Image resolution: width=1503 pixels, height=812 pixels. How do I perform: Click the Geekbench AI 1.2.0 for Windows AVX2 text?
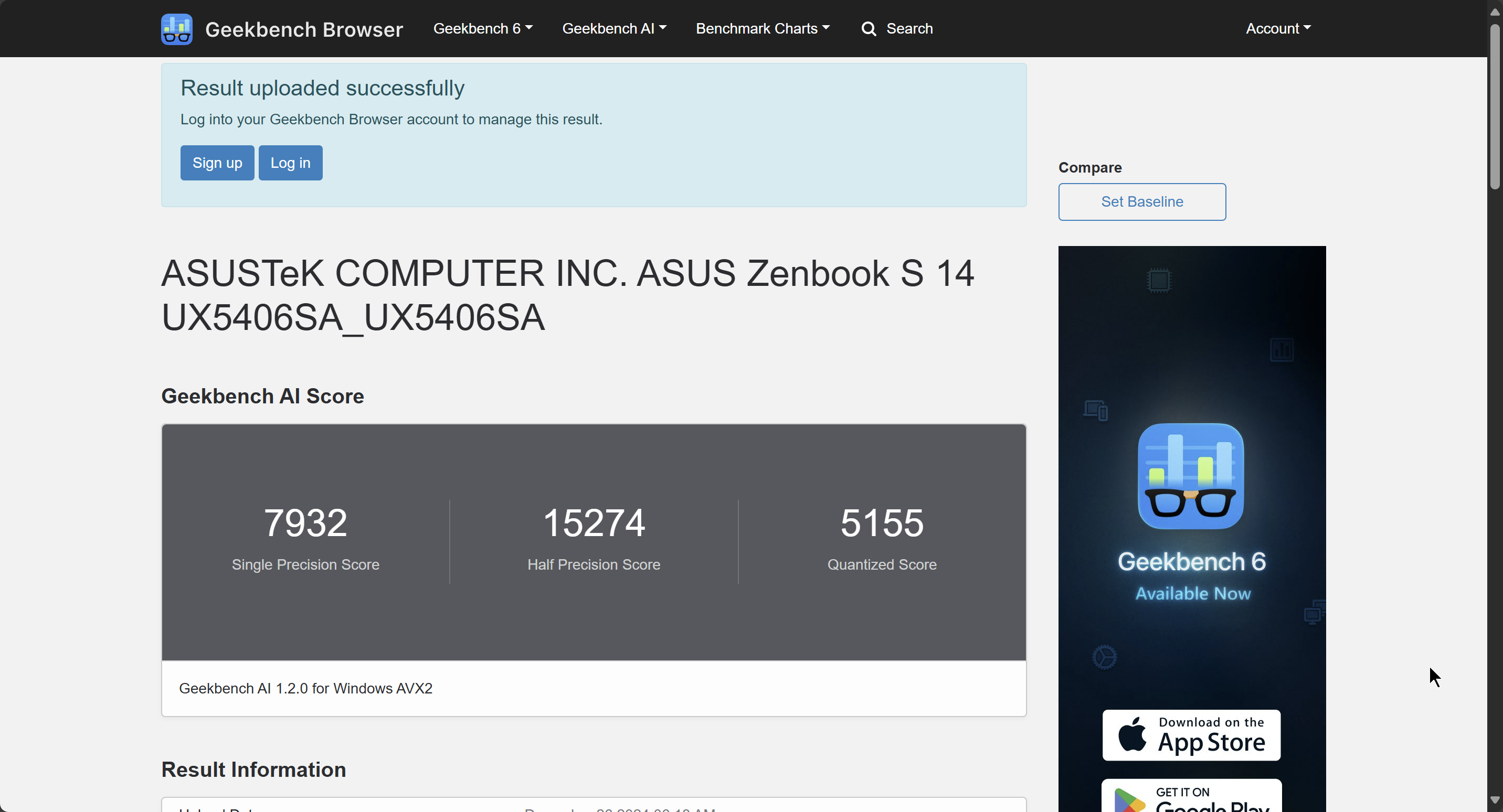point(306,688)
